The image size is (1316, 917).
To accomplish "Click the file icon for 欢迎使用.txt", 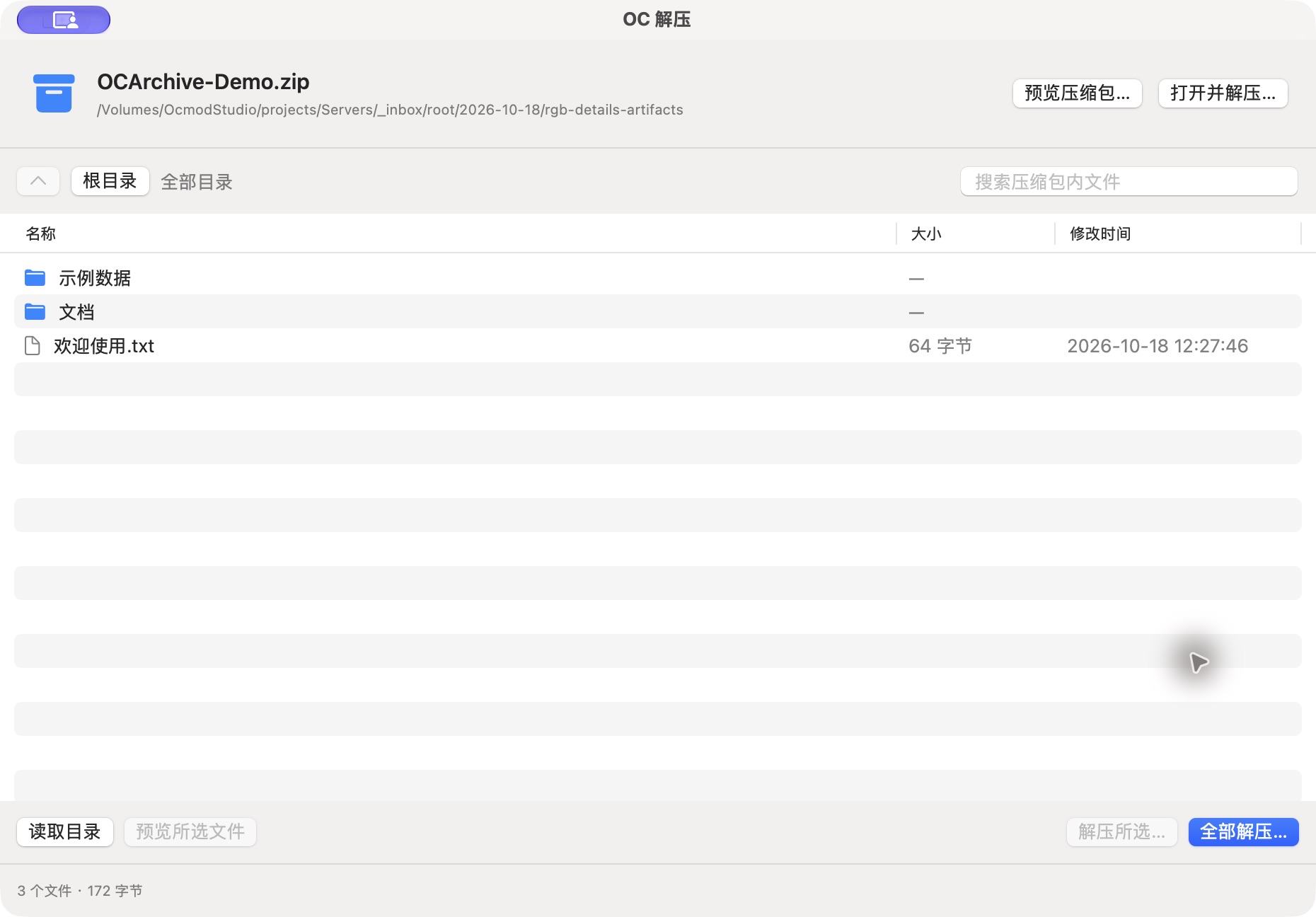I will tap(33, 345).
